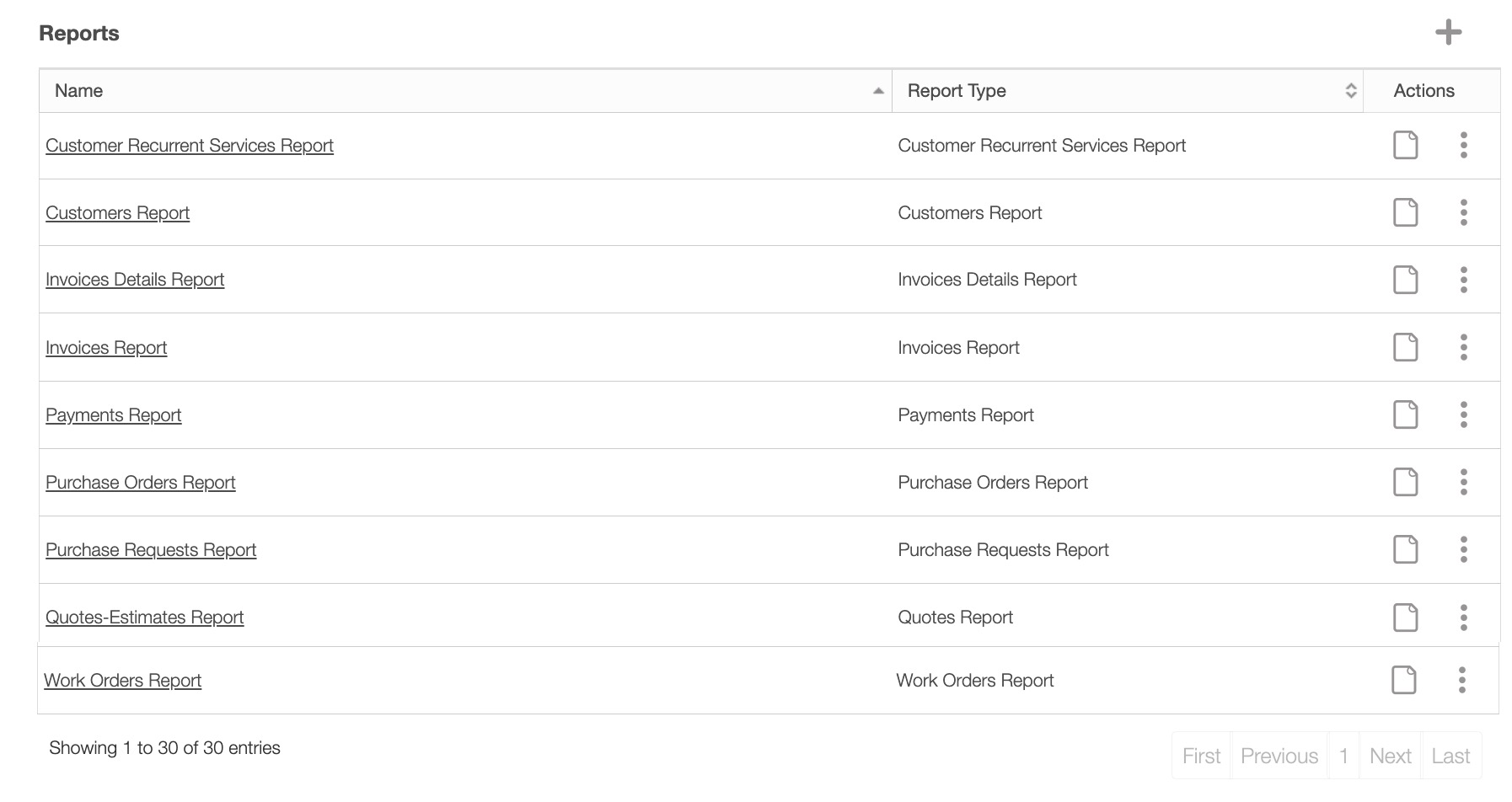Open three-dot actions menu for Invoices Report

tap(1463, 347)
